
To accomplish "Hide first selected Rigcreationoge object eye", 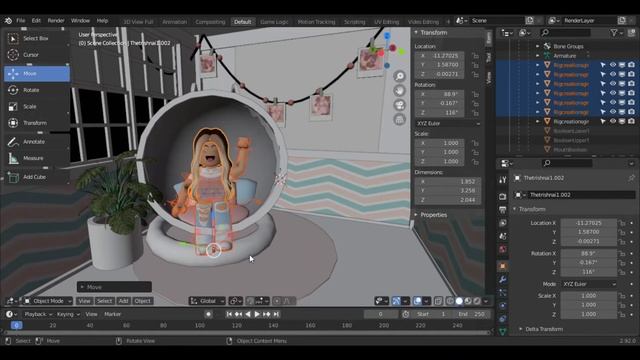I will [613, 65].
